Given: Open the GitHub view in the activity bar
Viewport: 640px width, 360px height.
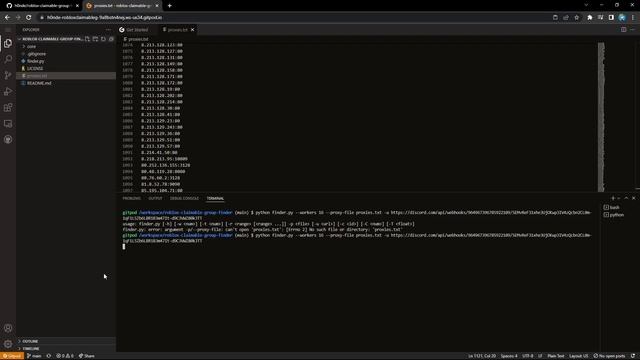Looking at the screenshot, I should point(8,140).
